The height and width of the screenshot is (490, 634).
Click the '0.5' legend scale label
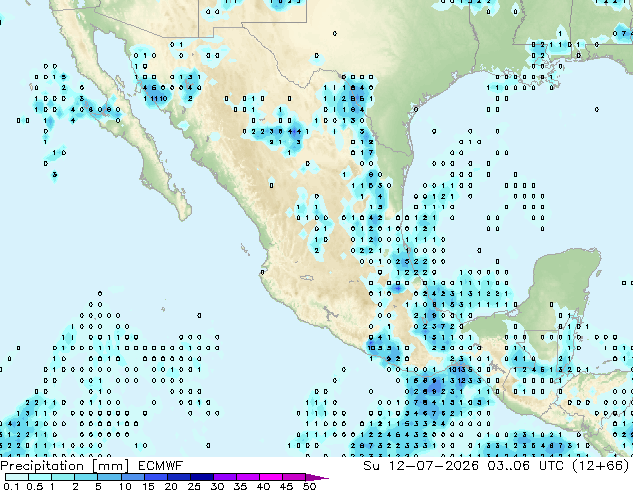(35, 486)
